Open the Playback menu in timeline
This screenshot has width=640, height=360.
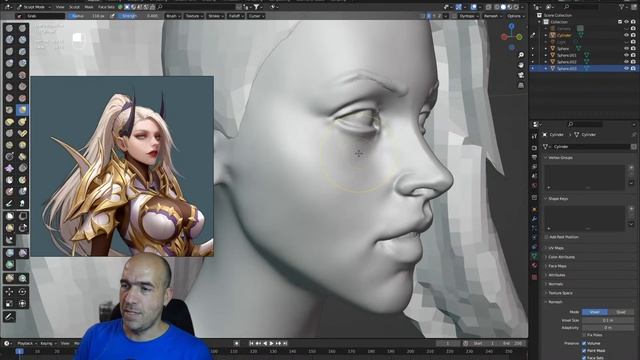pos(27,344)
